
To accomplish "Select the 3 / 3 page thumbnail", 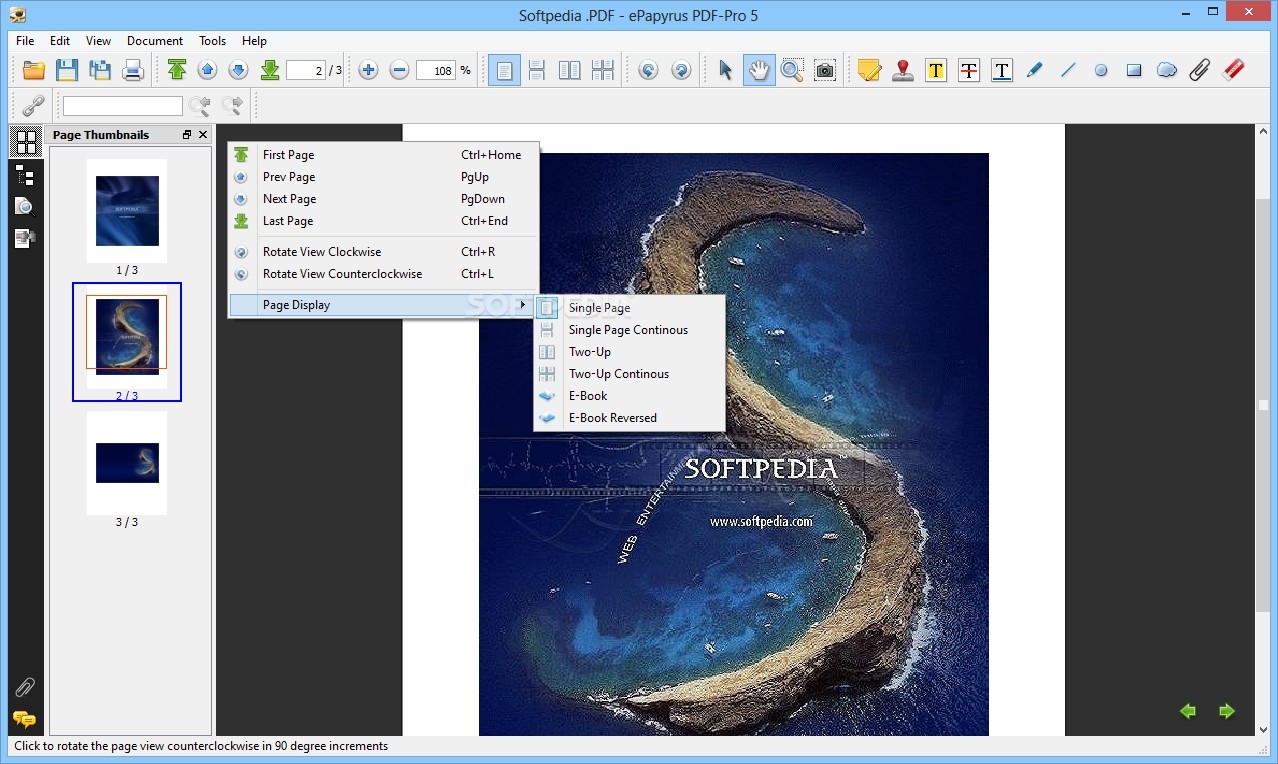I will tap(127, 463).
